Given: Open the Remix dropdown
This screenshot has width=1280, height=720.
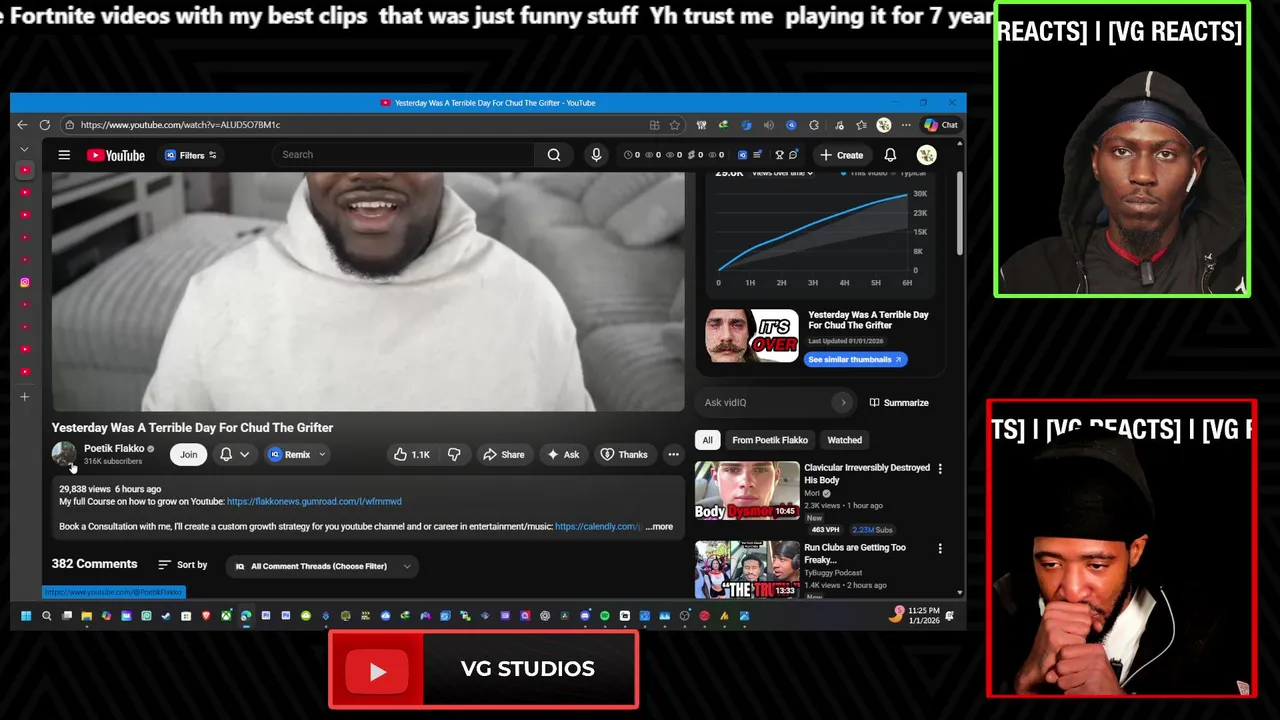Looking at the screenshot, I should pyautogui.click(x=297, y=454).
